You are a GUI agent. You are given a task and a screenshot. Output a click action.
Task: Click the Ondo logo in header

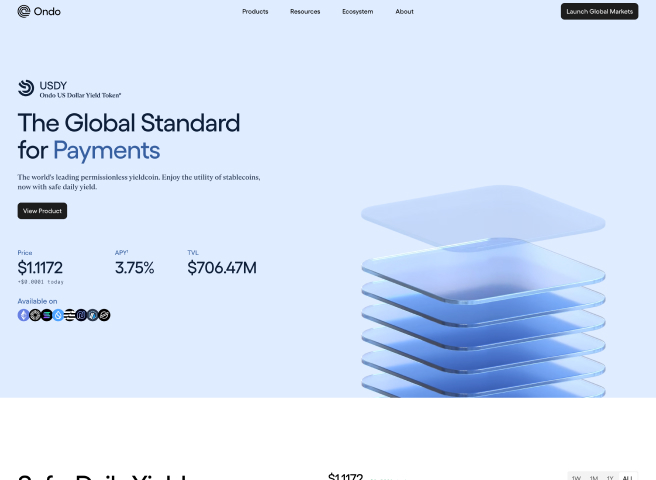pos(39,11)
